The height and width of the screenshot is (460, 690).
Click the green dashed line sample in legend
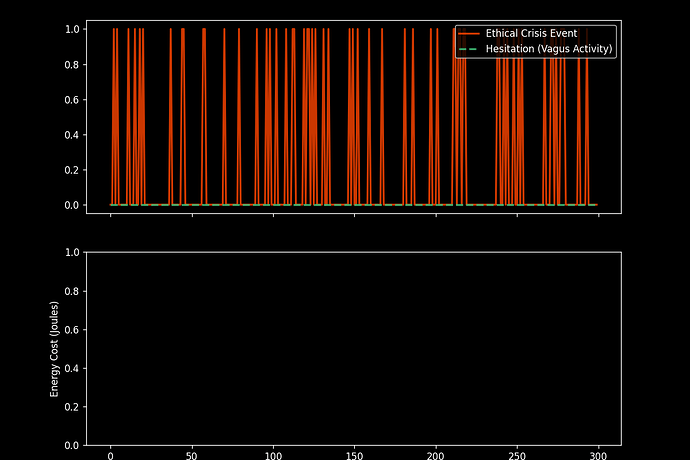(470, 48)
